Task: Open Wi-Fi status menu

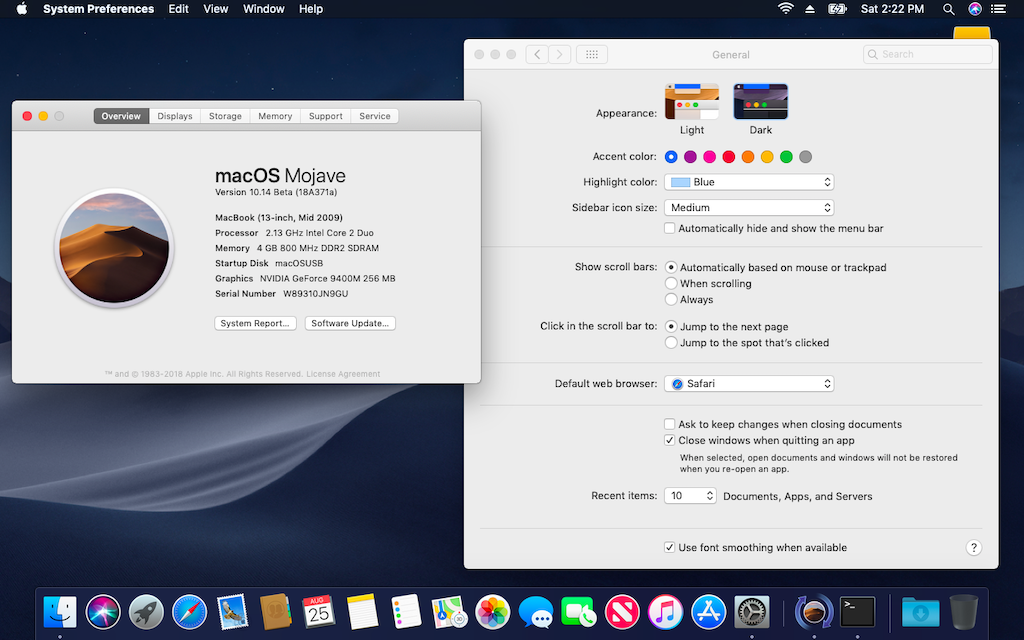Action: point(786,8)
